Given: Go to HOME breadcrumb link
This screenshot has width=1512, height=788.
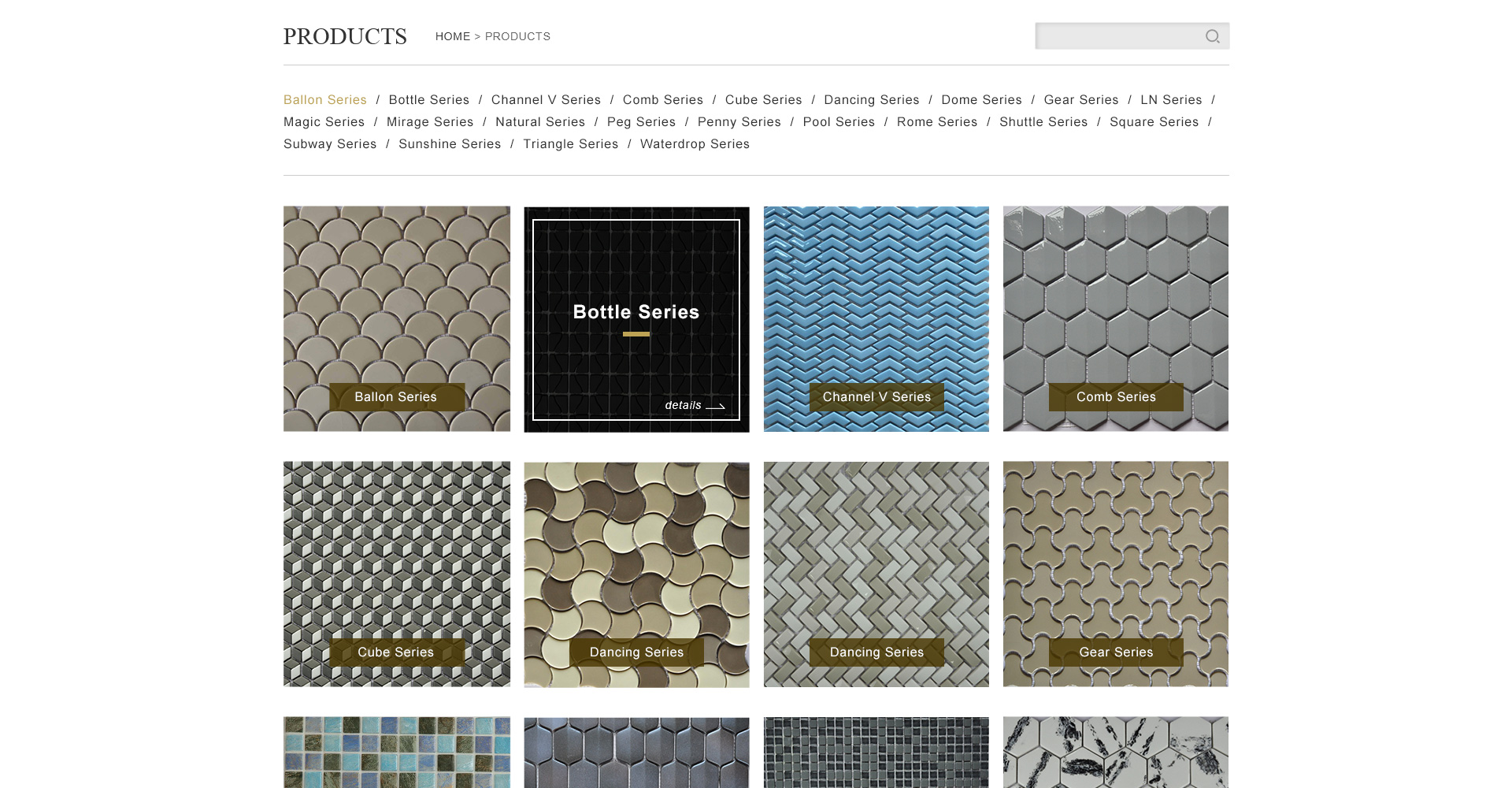Looking at the screenshot, I should tap(452, 36).
